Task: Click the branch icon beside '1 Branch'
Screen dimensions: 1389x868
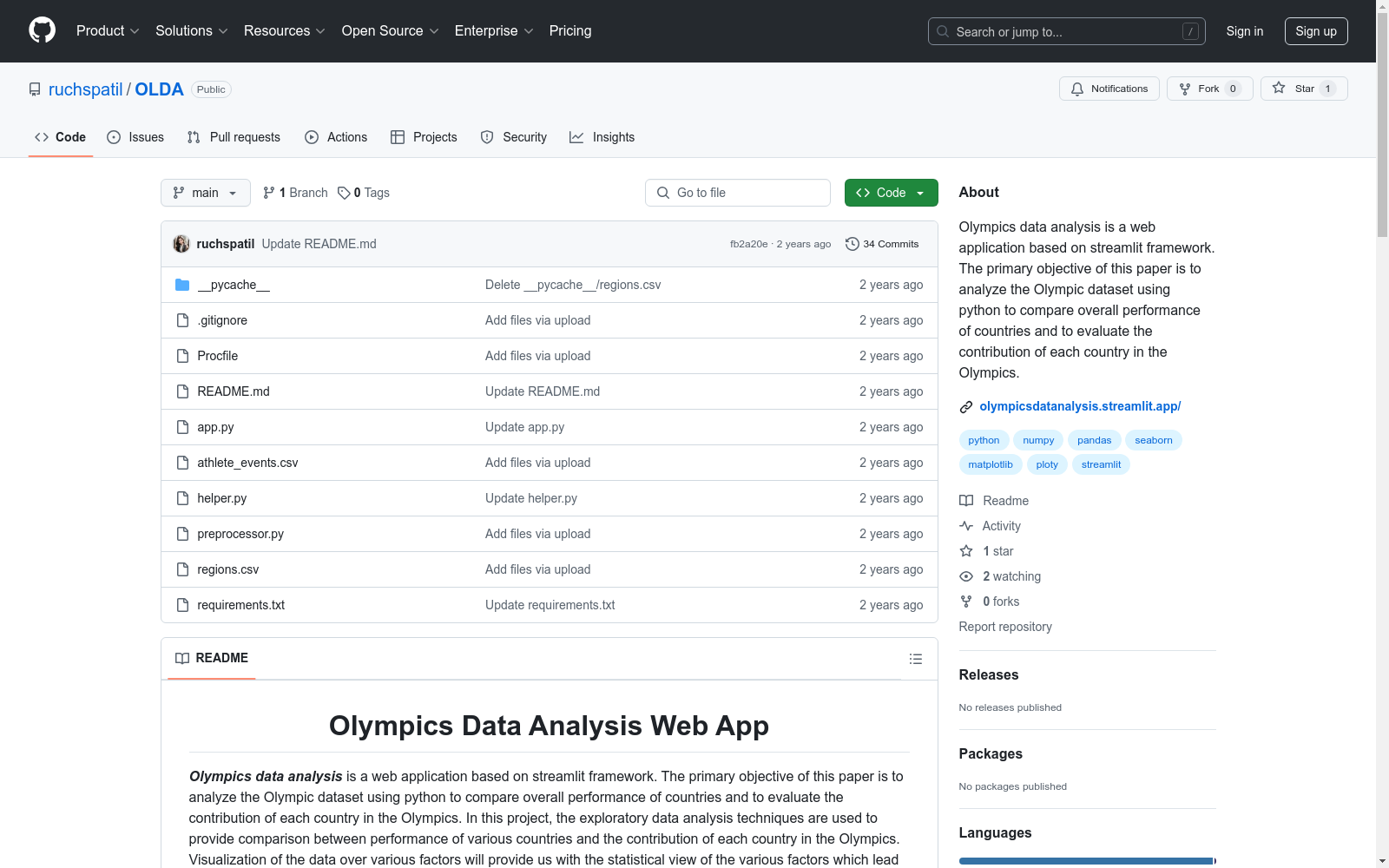Action: pos(269,193)
